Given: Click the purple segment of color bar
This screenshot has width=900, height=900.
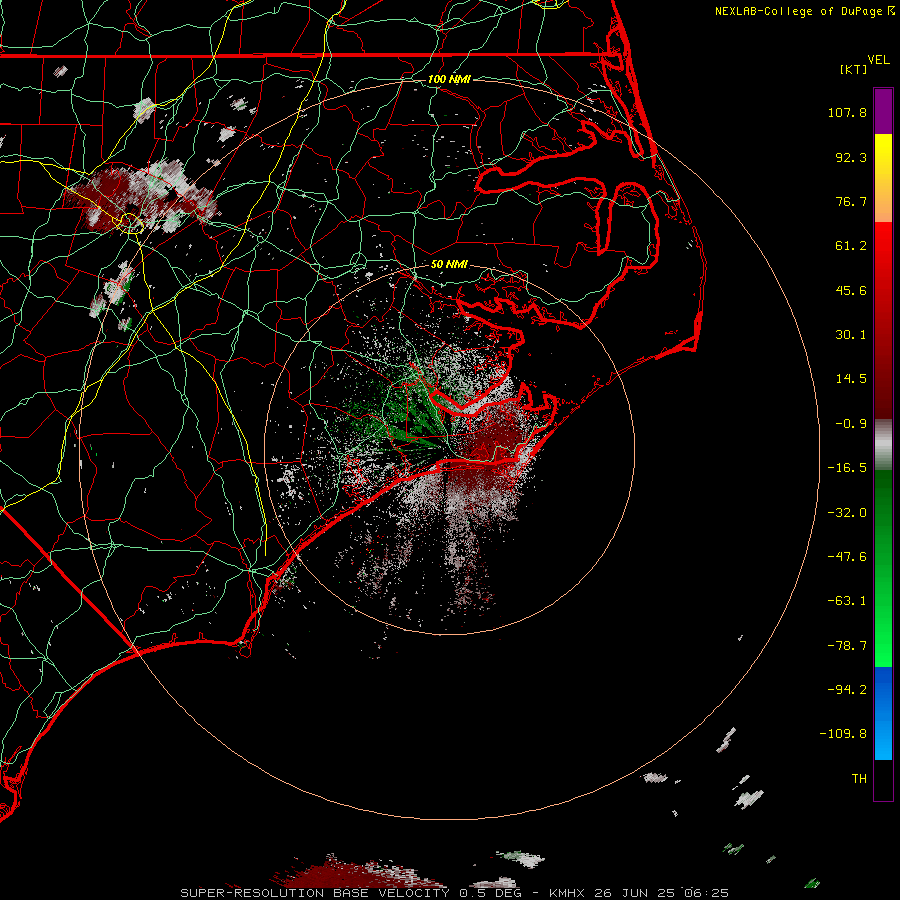Looking at the screenshot, I should point(883,111).
